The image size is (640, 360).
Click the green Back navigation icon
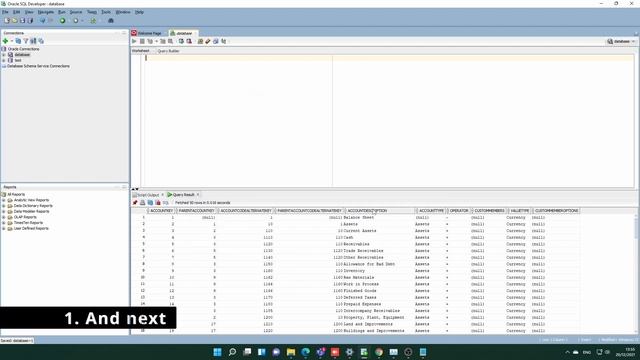(62, 20)
